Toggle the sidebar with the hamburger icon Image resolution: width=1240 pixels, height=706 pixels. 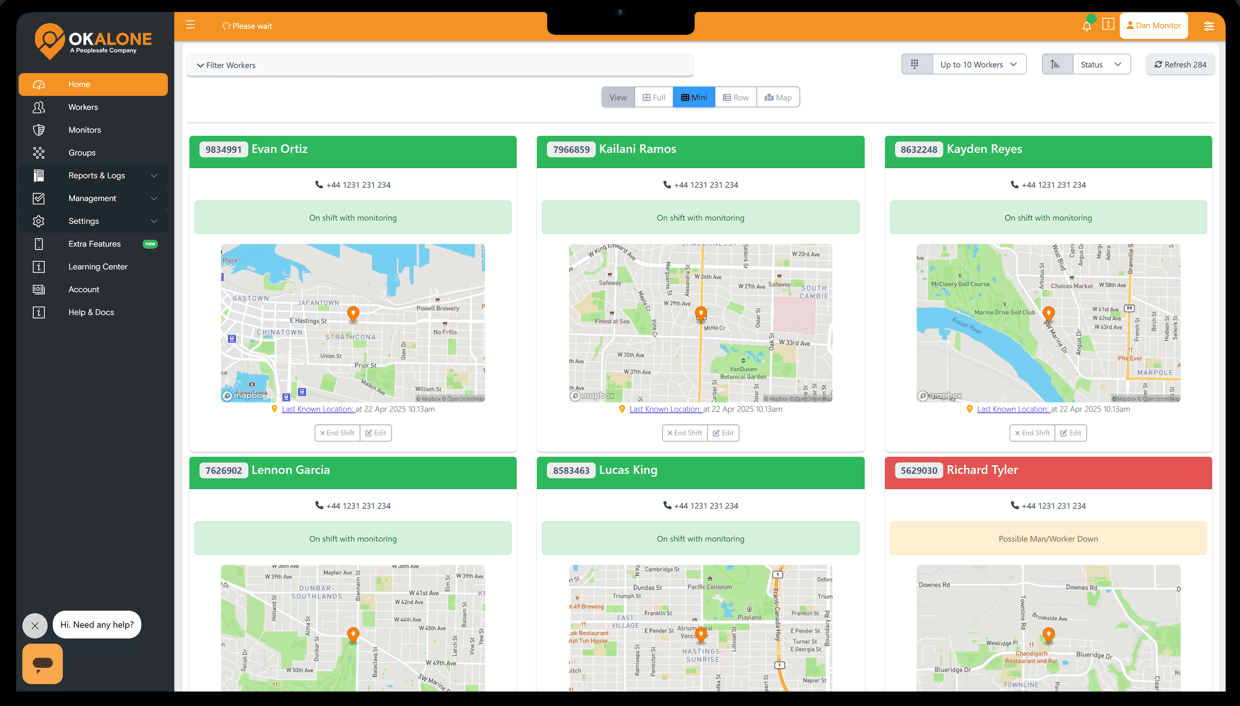coord(191,25)
